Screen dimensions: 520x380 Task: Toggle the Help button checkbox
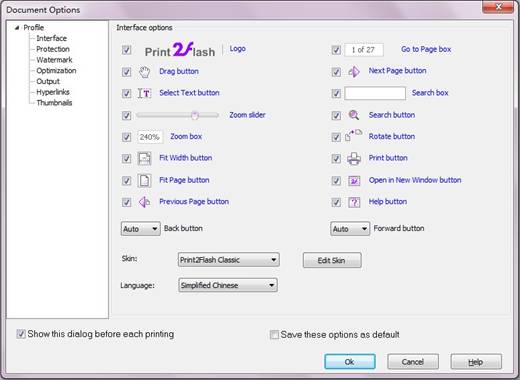[336, 202]
